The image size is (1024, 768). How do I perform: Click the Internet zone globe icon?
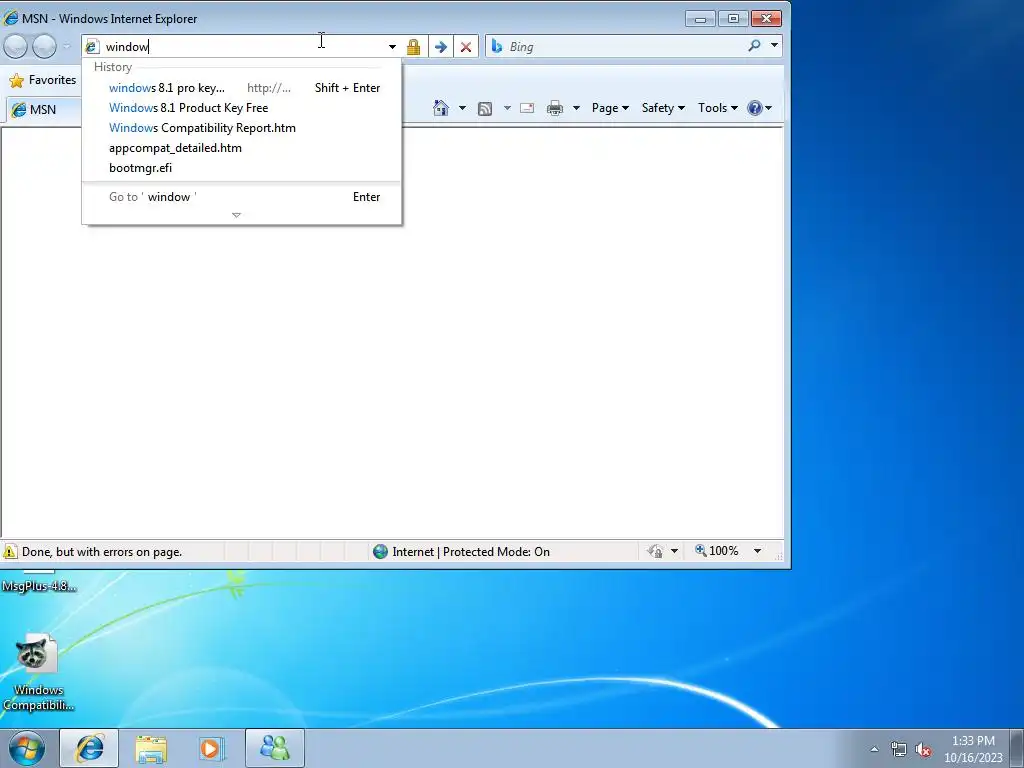[x=380, y=552]
